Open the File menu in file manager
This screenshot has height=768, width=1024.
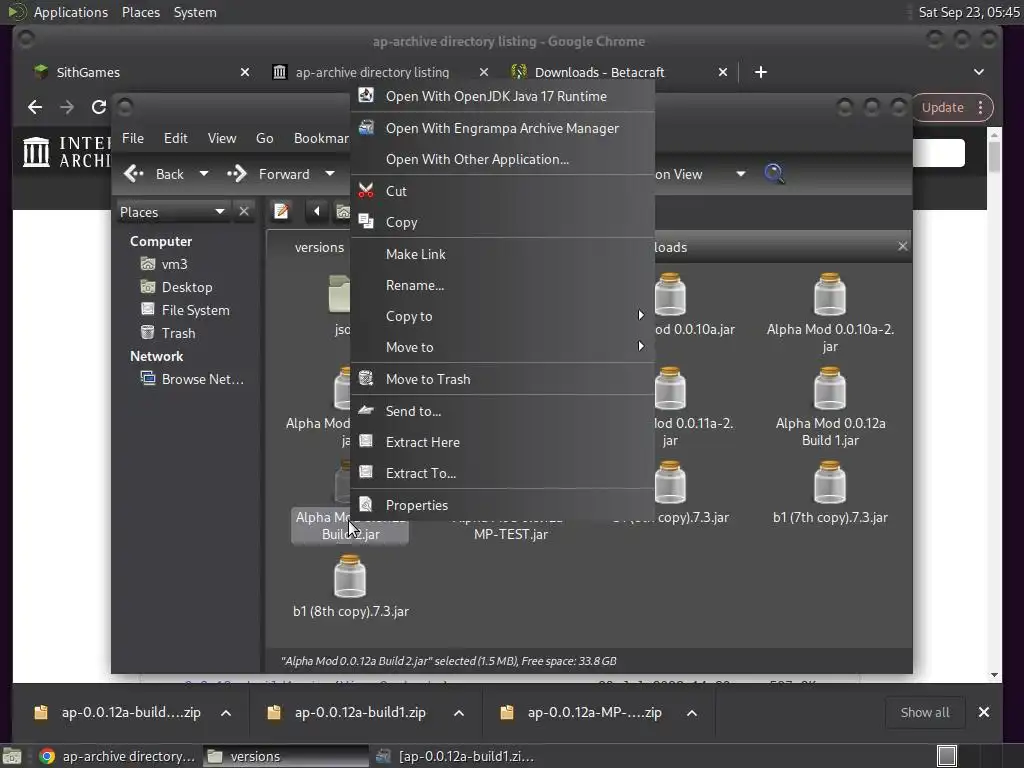click(x=133, y=138)
